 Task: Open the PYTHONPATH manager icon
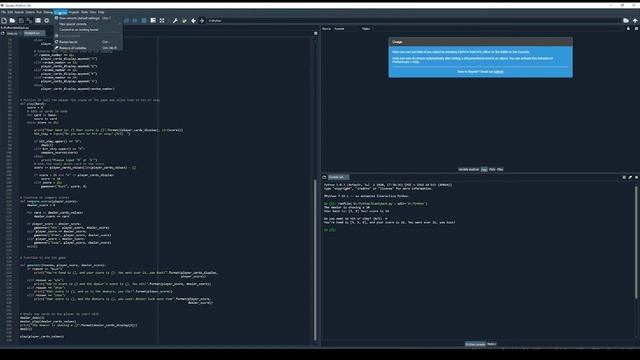tap(184, 20)
